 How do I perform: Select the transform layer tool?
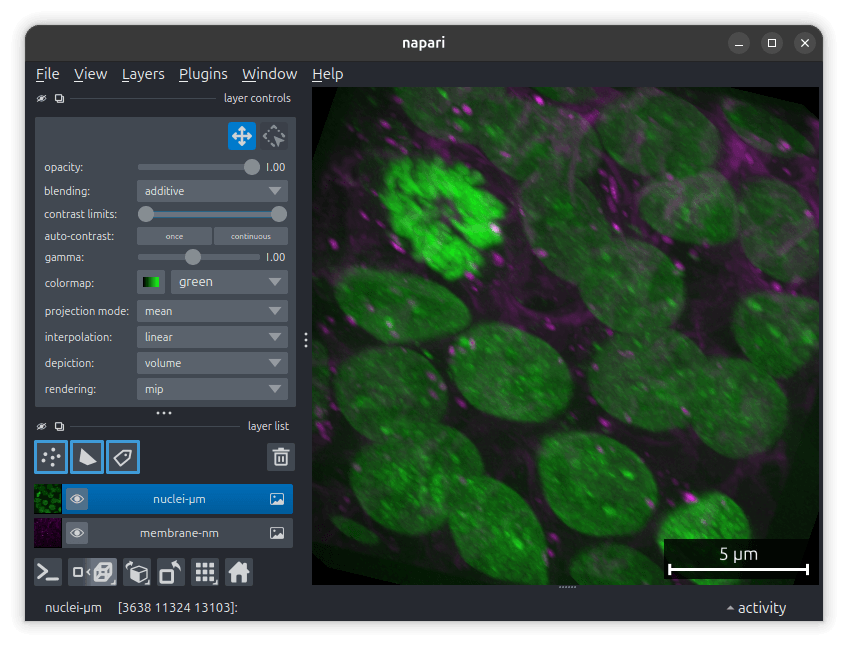tap(274, 136)
